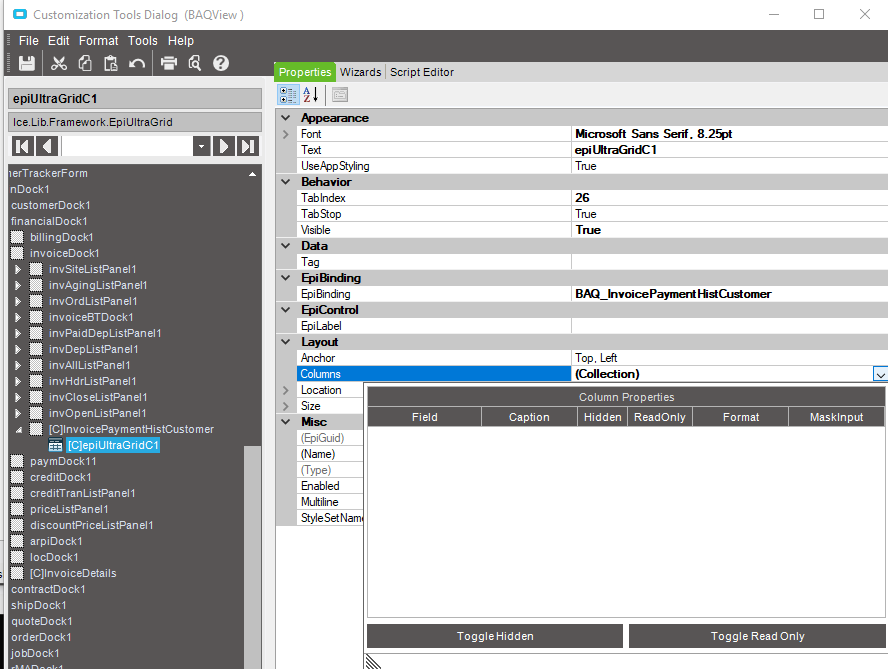Open the Help menu
Image resolution: width=888 pixels, height=669 pixels.
(x=181, y=41)
